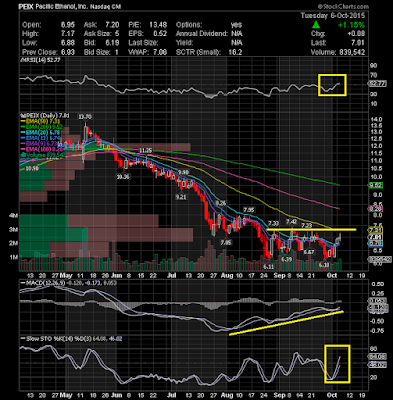Select the Yield N/A value
393x400 pixels.
coord(236,43)
